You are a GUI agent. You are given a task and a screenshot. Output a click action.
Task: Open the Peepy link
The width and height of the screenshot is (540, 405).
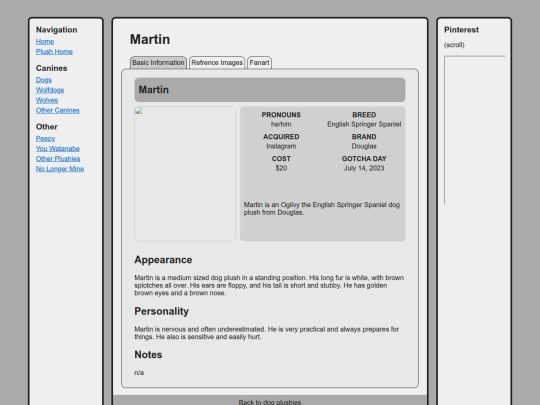tap(45, 138)
